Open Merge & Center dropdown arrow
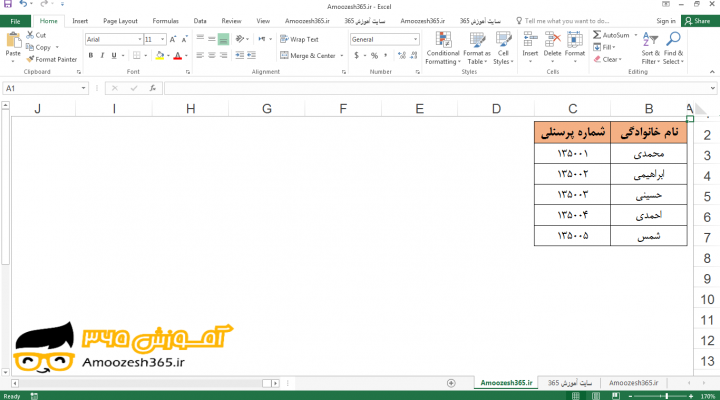The height and width of the screenshot is (400, 720). click(342, 56)
